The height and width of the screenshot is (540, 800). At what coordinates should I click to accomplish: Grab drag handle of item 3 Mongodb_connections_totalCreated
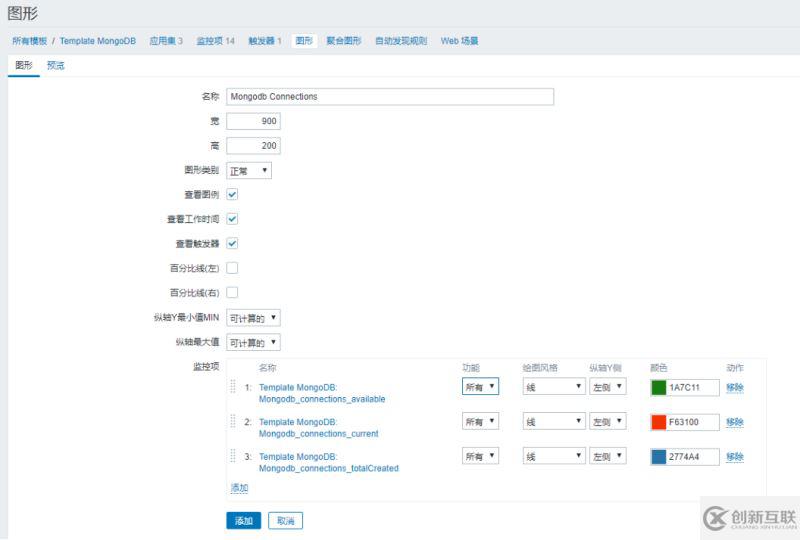pos(233,456)
